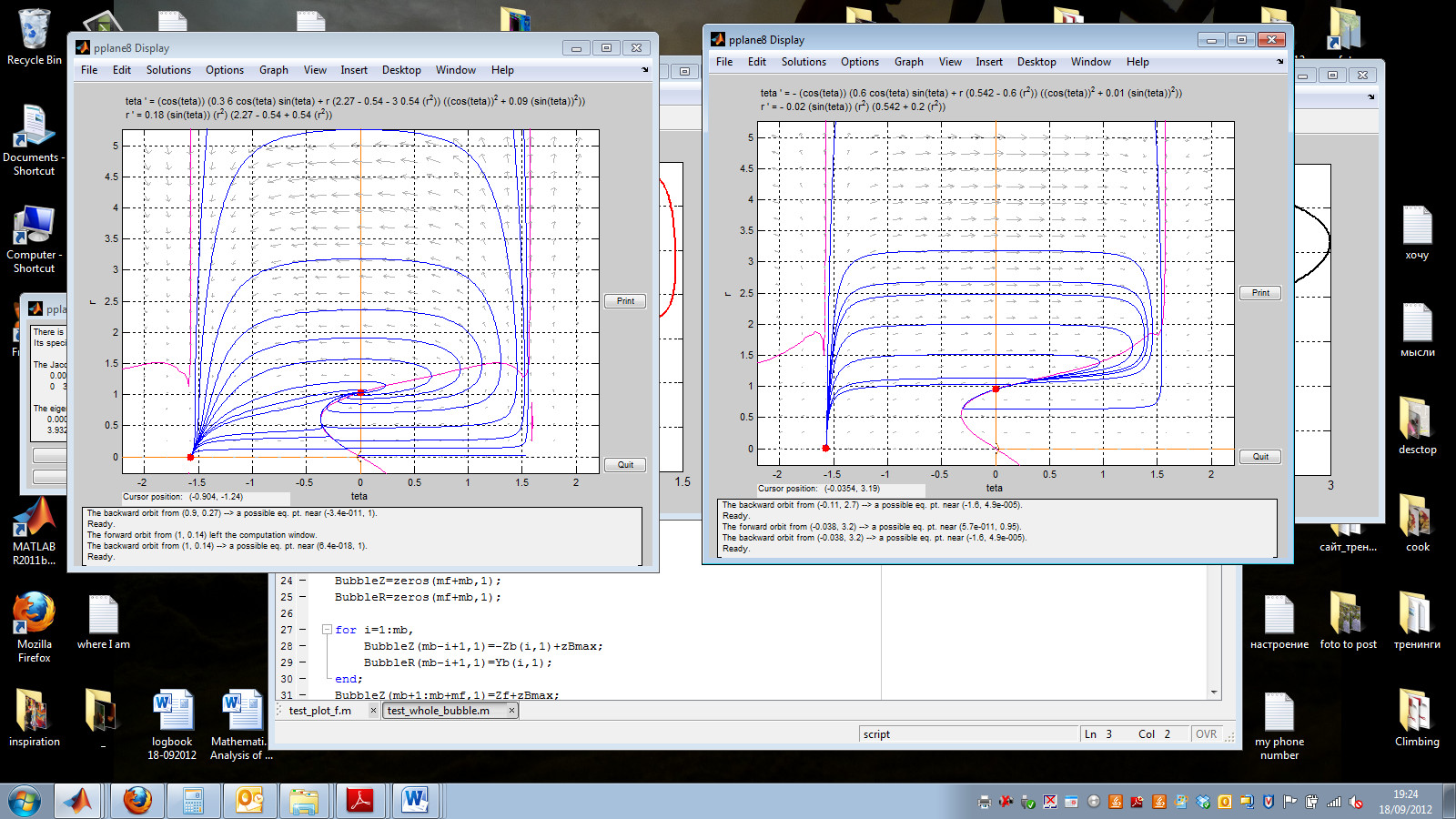Open Solutions menu in the right pplane8 window
The height and width of the screenshot is (819, 1456).
(803, 62)
